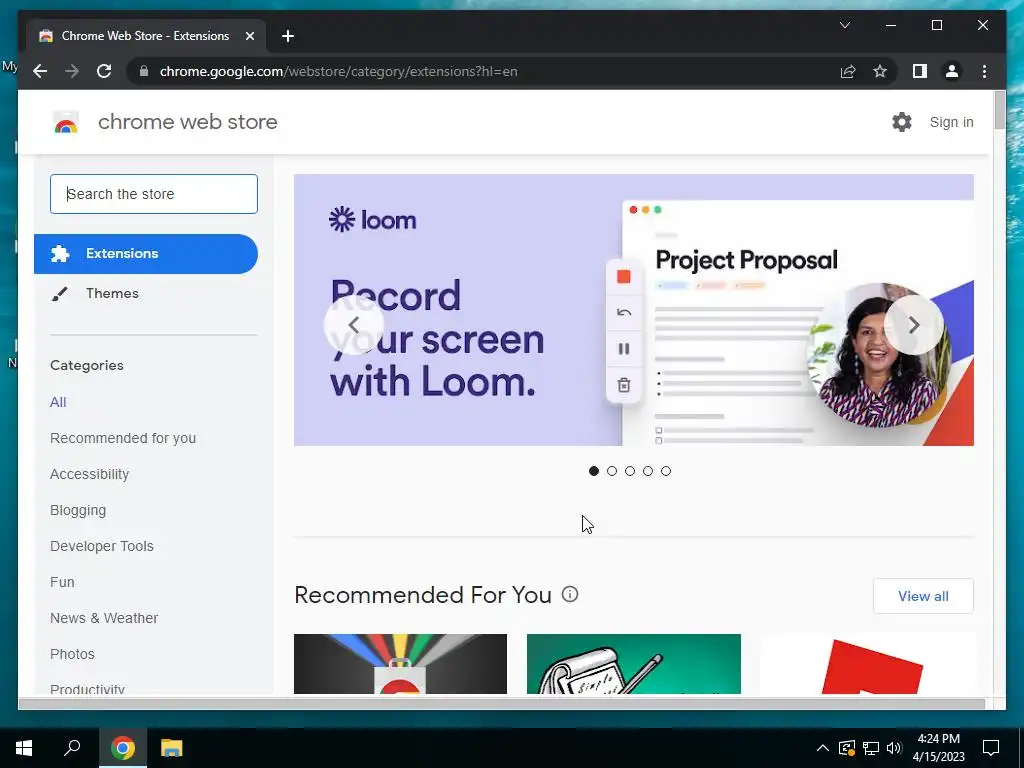Select the Extensions sidebar tab
The width and height of the screenshot is (1024, 768).
[146, 253]
